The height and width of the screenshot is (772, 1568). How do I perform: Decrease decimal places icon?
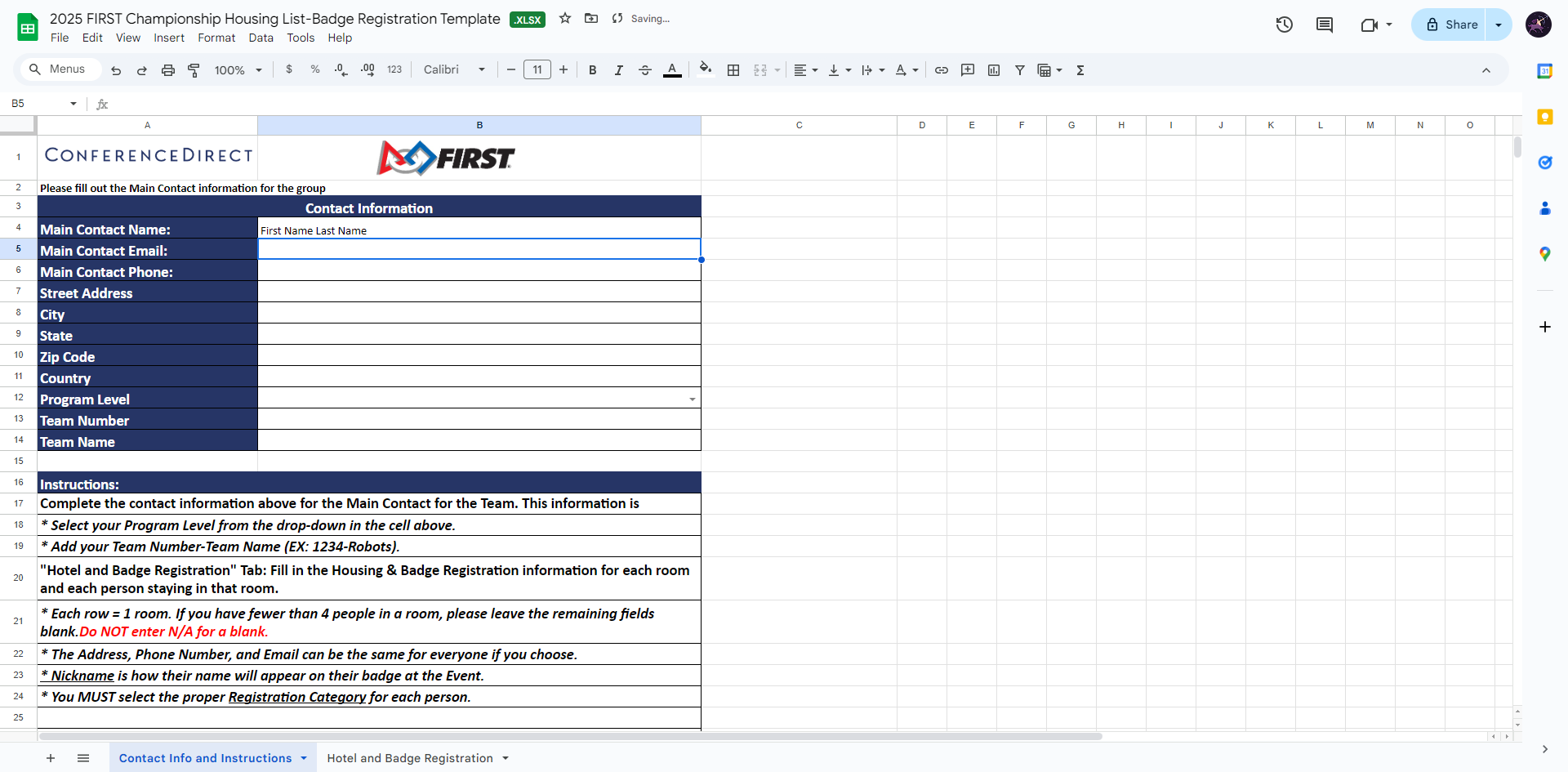(341, 69)
